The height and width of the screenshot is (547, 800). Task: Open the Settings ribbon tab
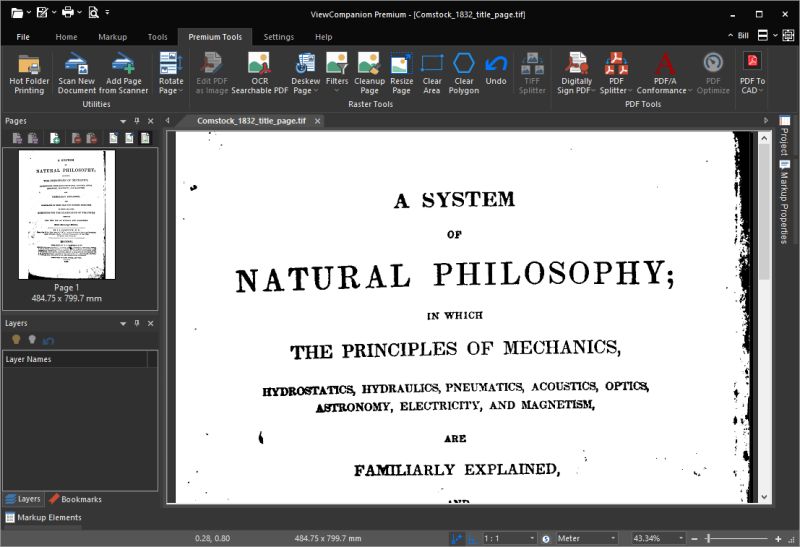coord(278,37)
